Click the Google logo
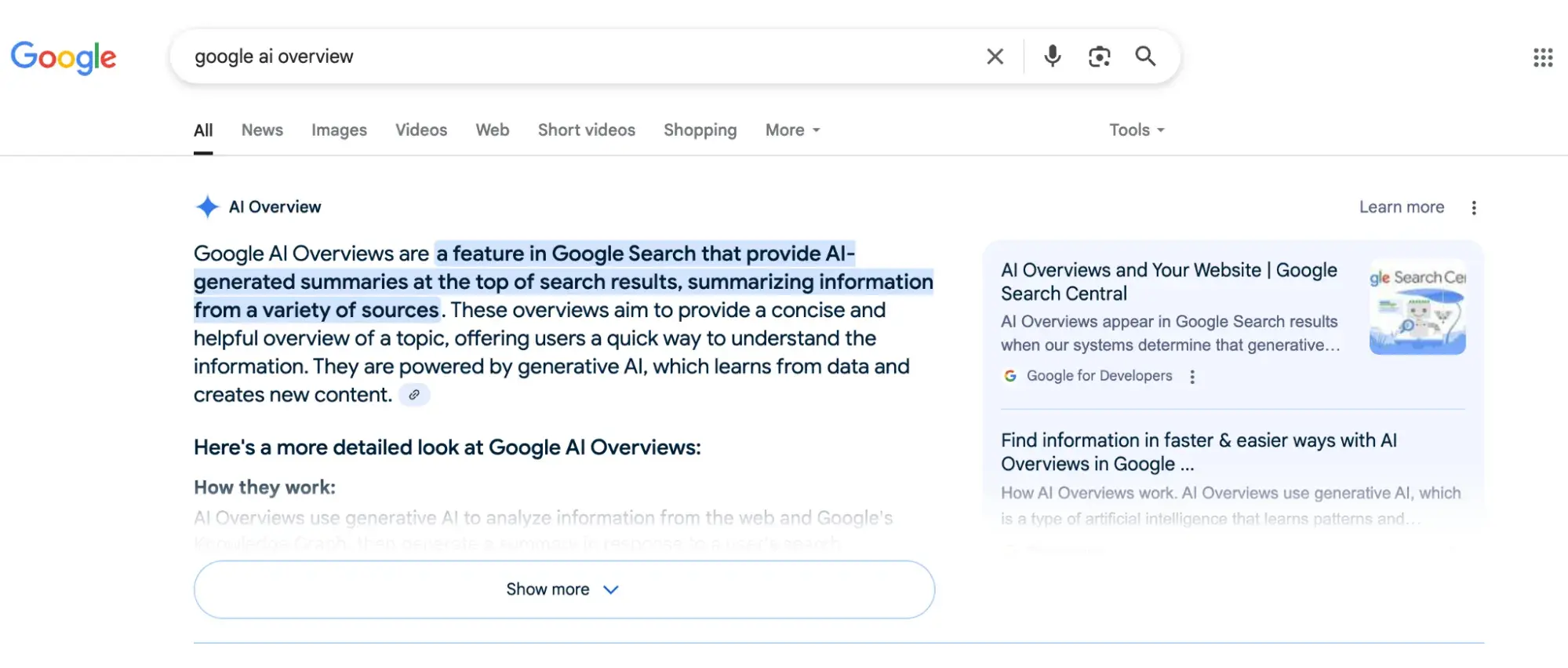The width and height of the screenshot is (1568, 668). (x=64, y=57)
